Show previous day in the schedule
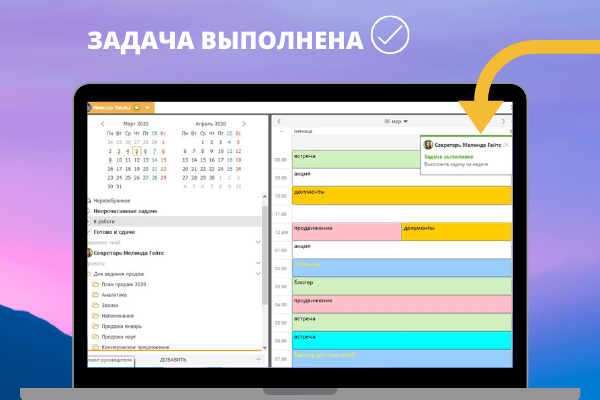Viewport: 600px width, 400px height. [x=279, y=122]
